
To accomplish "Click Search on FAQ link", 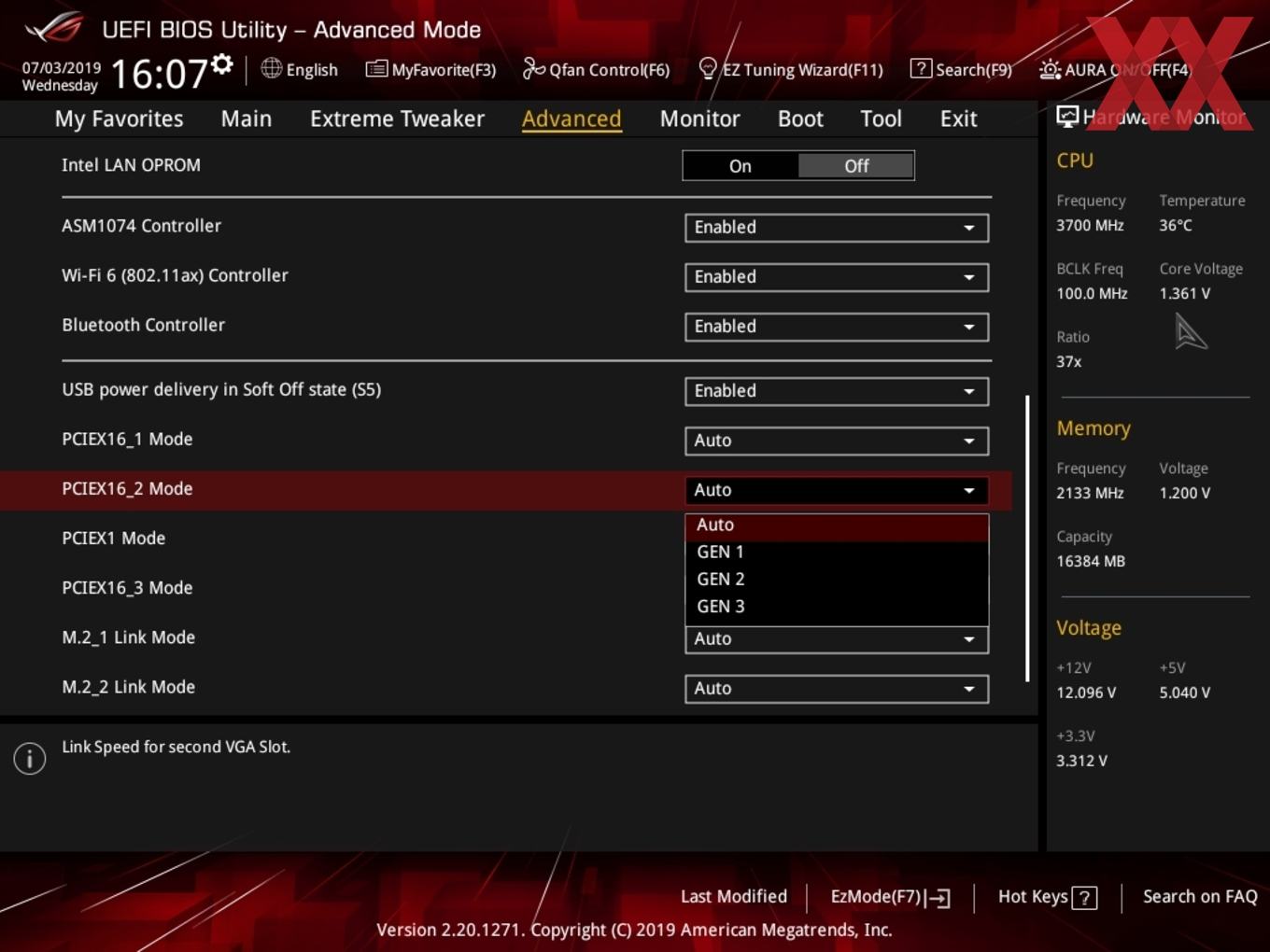I will 1200,896.
